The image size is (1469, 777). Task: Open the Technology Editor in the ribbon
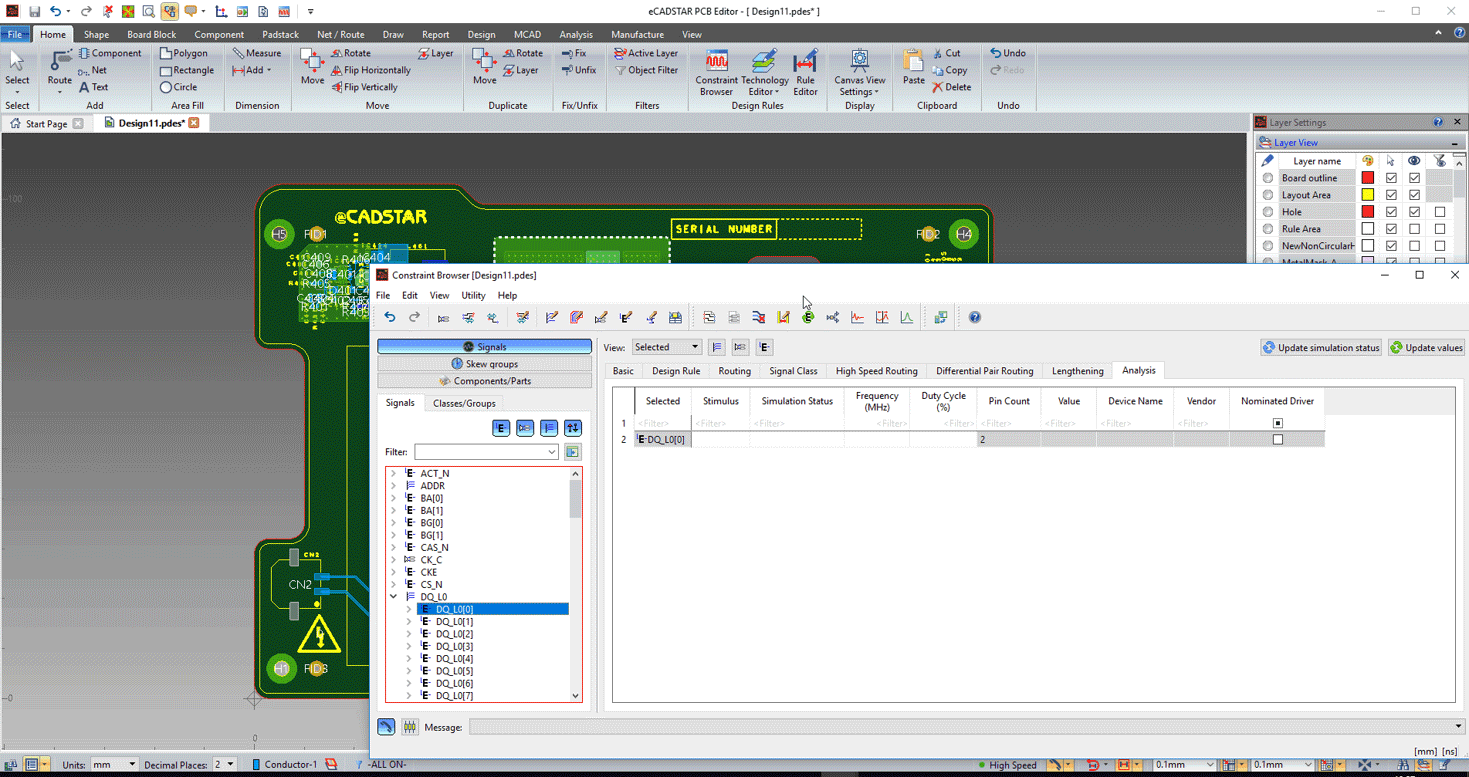coord(763,72)
